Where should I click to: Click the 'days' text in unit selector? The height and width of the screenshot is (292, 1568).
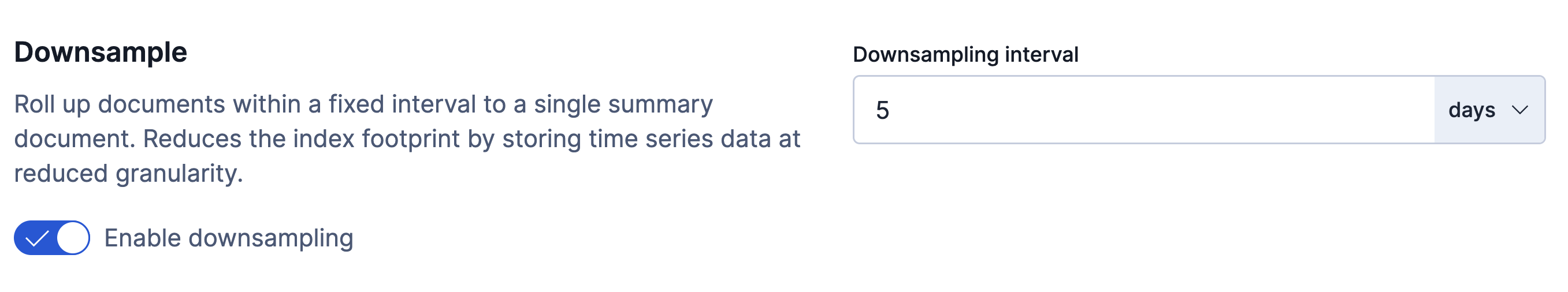(x=1471, y=110)
